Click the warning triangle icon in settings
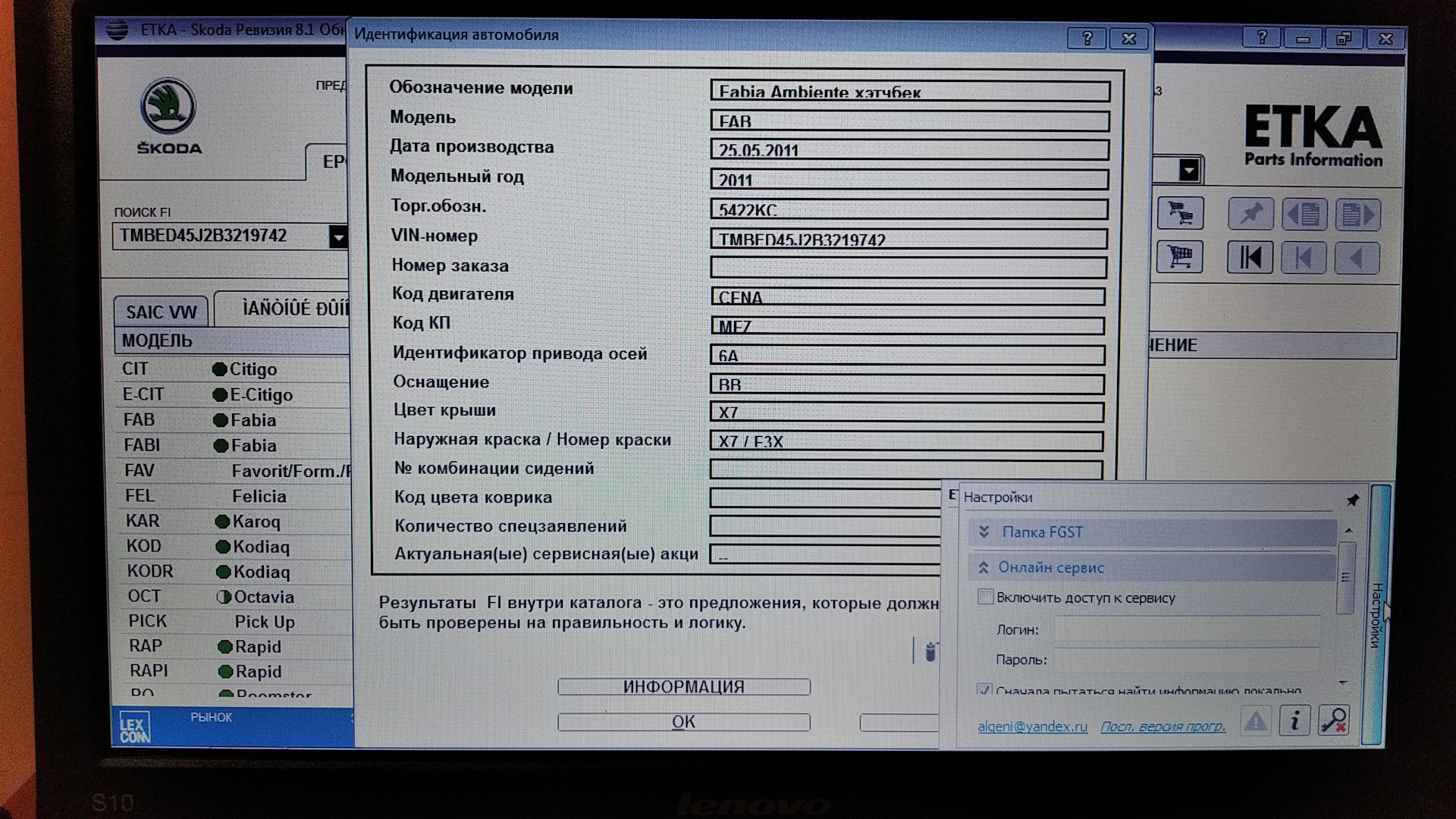 point(1256,720)
